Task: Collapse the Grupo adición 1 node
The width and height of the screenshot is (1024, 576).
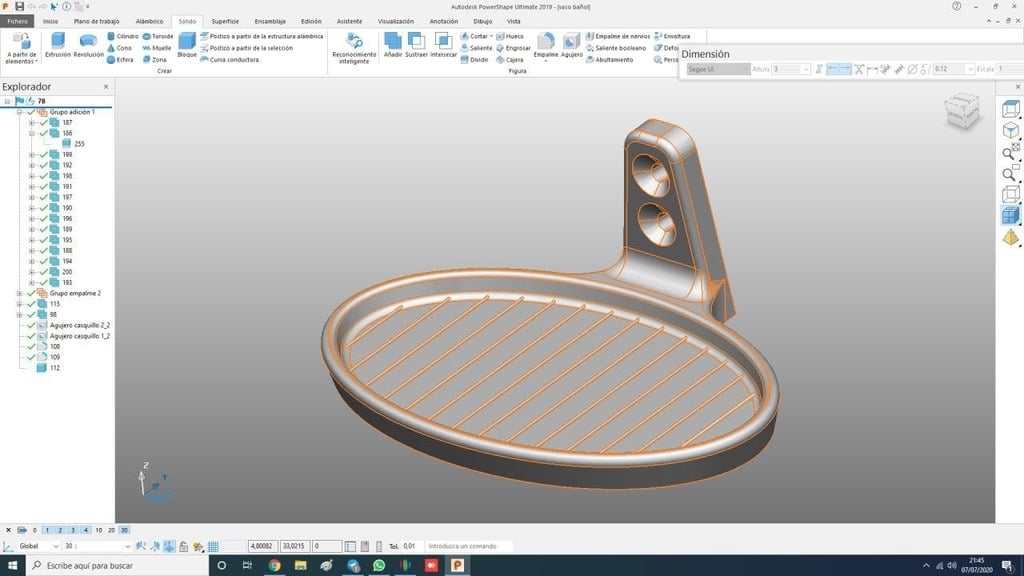Action: [20, 112]
